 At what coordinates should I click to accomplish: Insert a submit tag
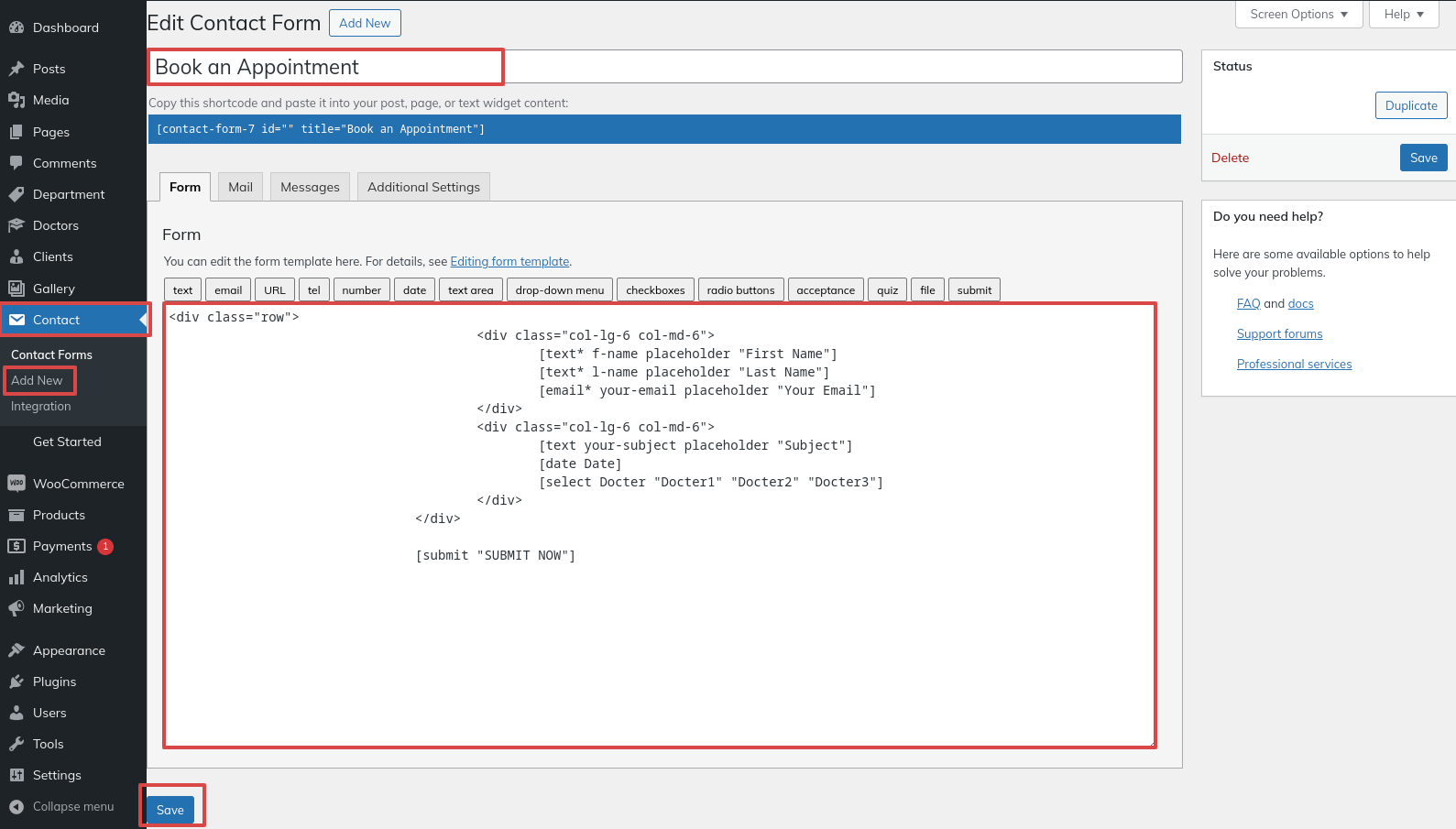coord(975,290)
